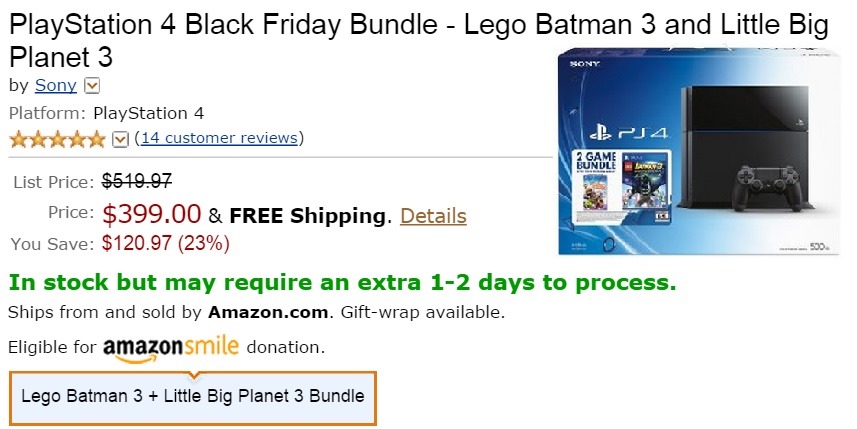Click the $399.00 price
The height and width of the screenshot is (429, 857).
pos(152,214)
